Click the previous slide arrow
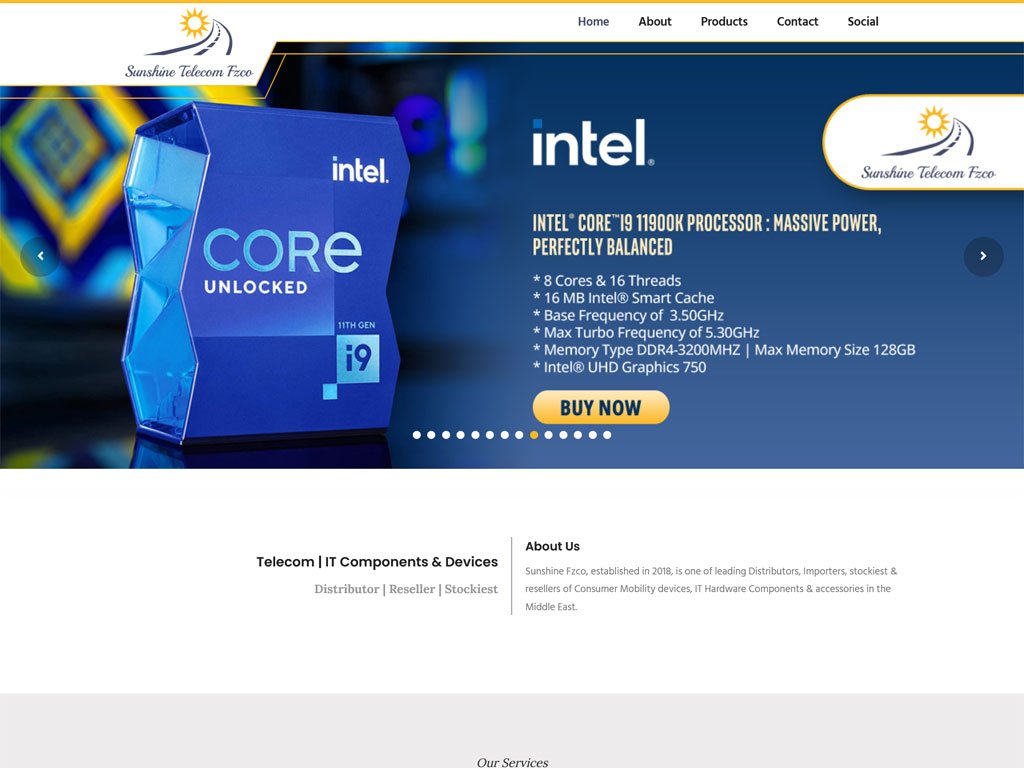1024x768 pixels. tap(40, 256)
